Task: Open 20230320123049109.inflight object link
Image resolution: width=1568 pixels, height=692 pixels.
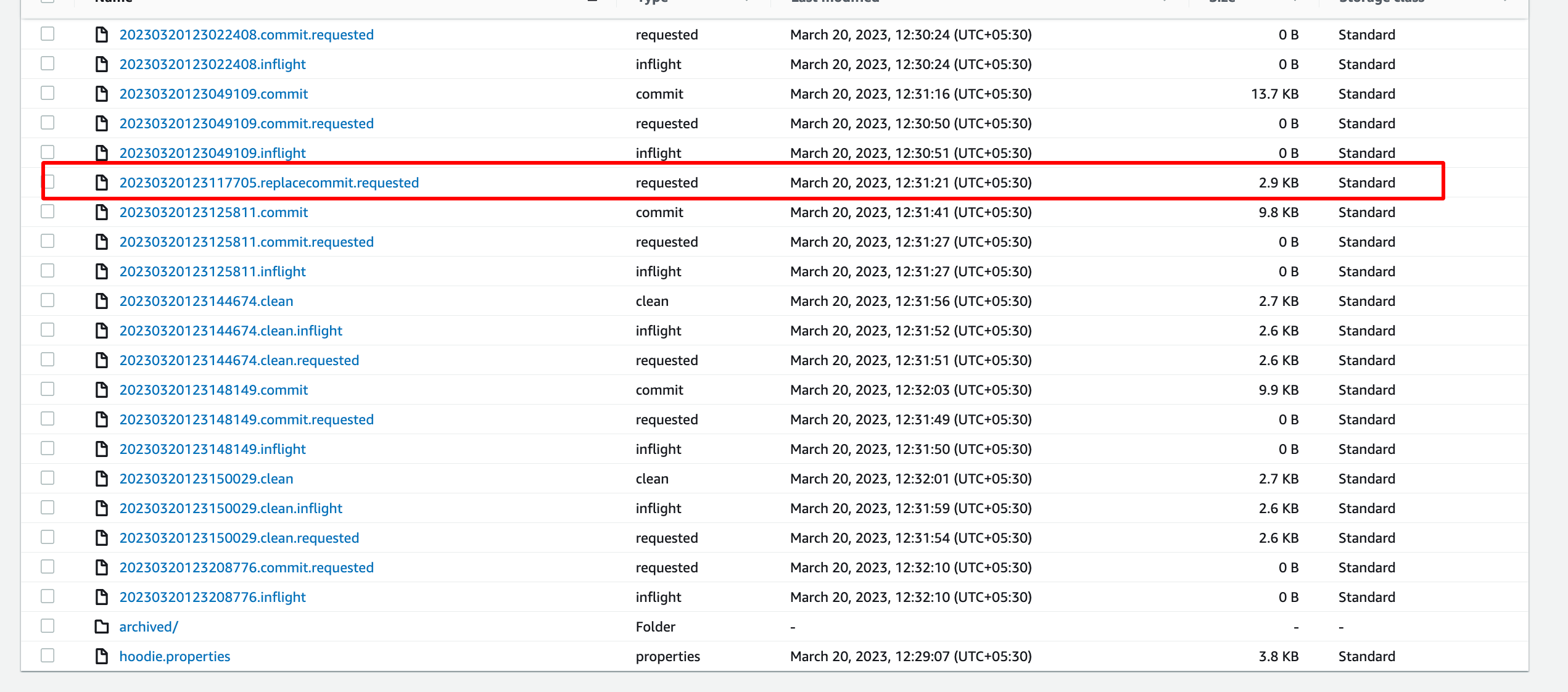Action: (212, 153)
